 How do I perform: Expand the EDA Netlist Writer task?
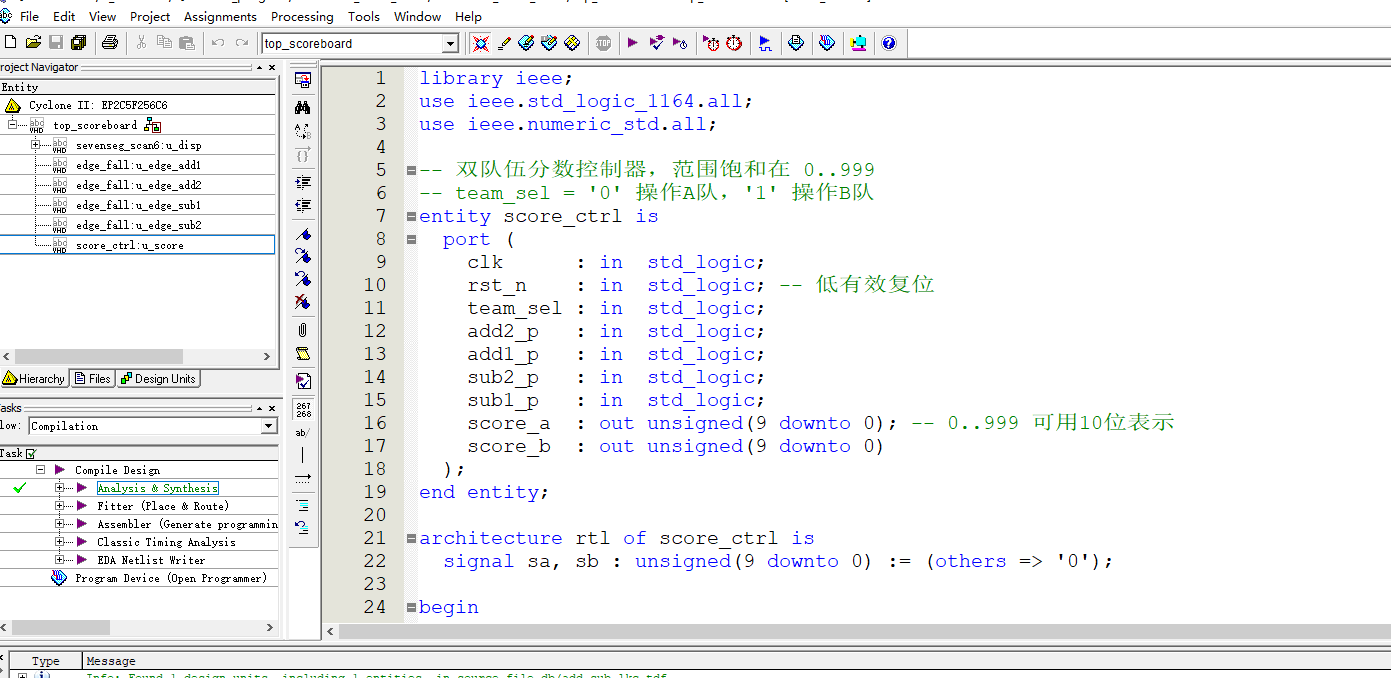point(60,560)
